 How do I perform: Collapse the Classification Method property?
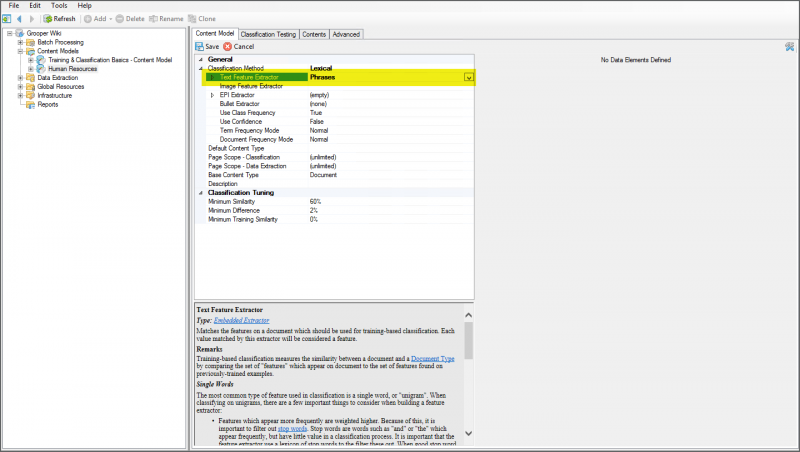pyautogui.click(x=201, y=68)
